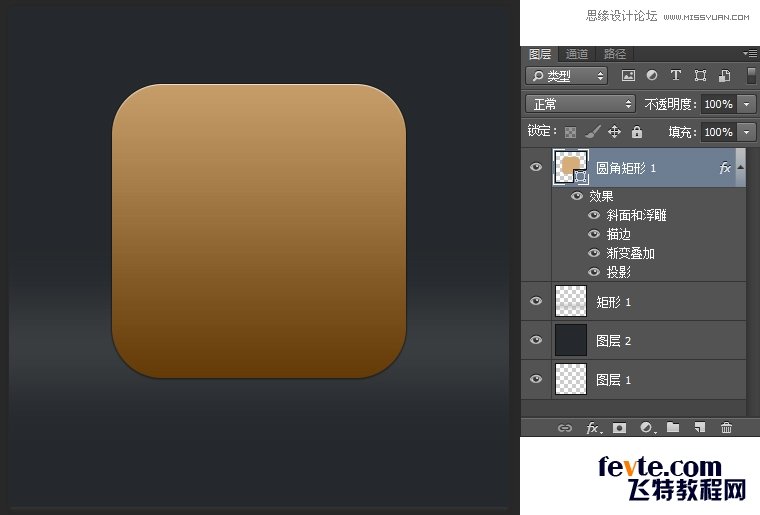The width and height of the screenshot is (760, 515).
Task: Click the 图层 2 layer name
Action: [614, 341]
